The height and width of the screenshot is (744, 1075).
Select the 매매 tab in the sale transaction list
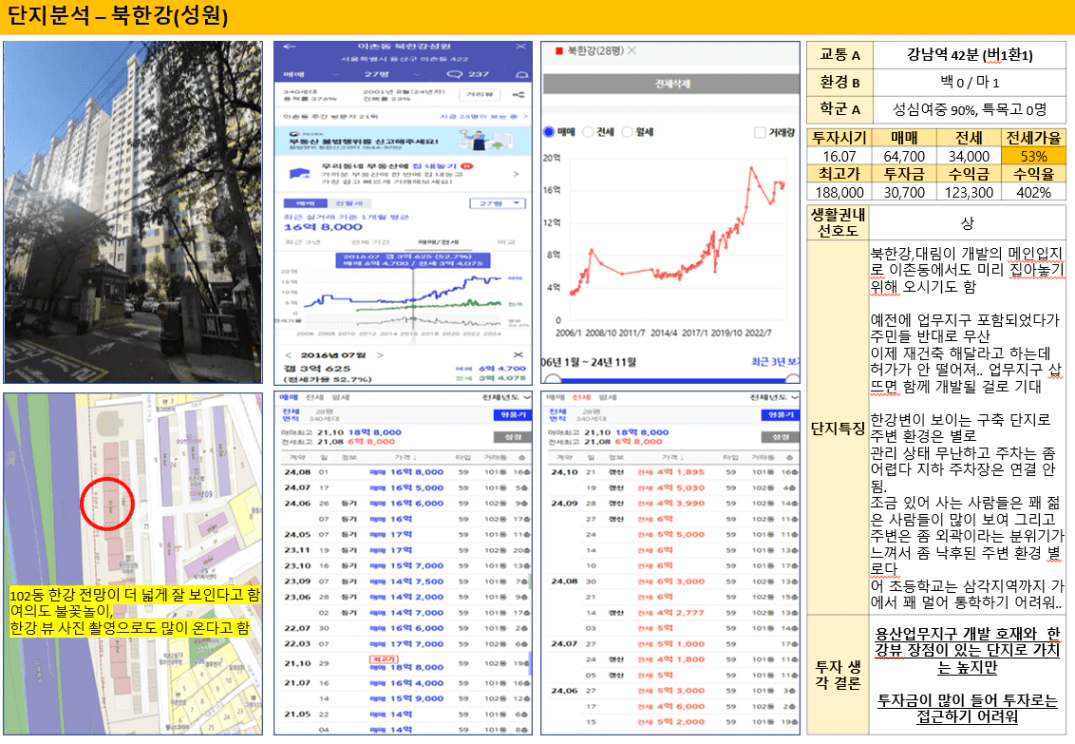coord(289,397)
